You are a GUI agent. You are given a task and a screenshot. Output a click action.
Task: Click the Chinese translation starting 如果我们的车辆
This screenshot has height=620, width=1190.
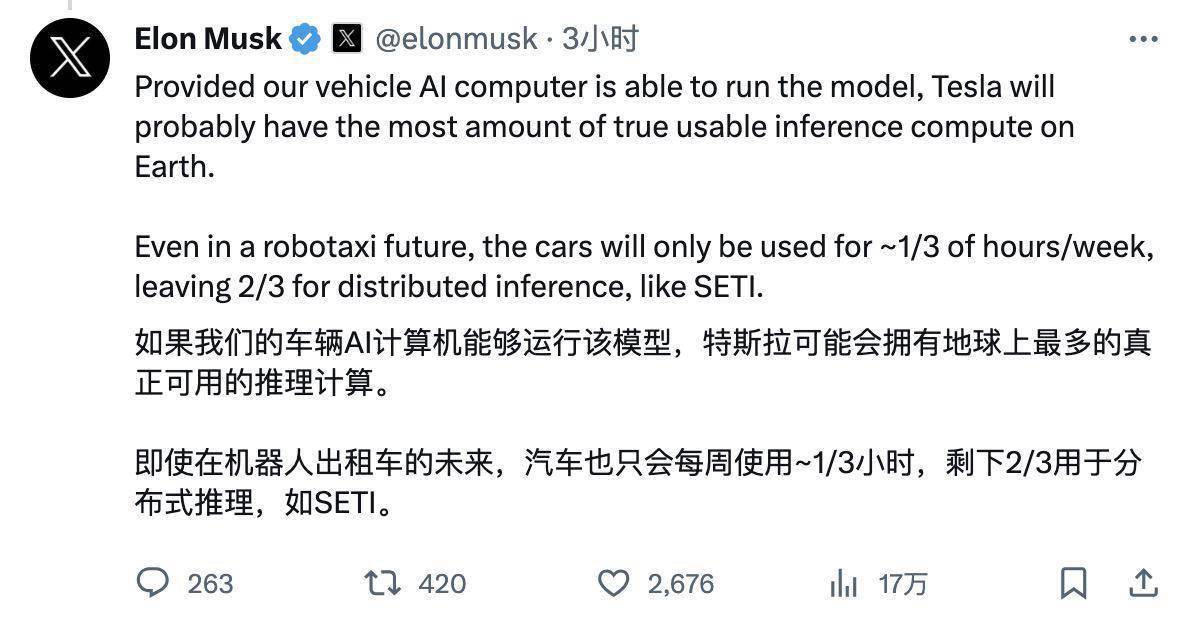tap(640, 363)
